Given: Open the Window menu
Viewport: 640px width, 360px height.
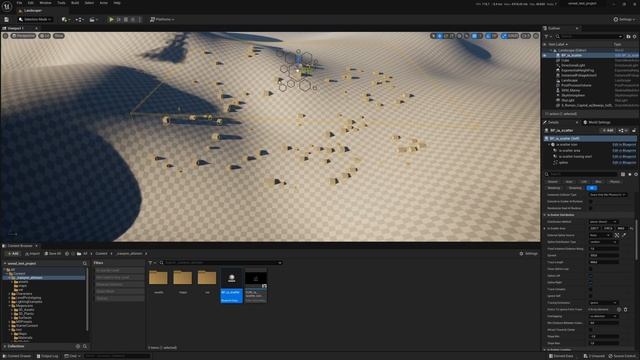Looking at the screenshot, I should [45, 3].
